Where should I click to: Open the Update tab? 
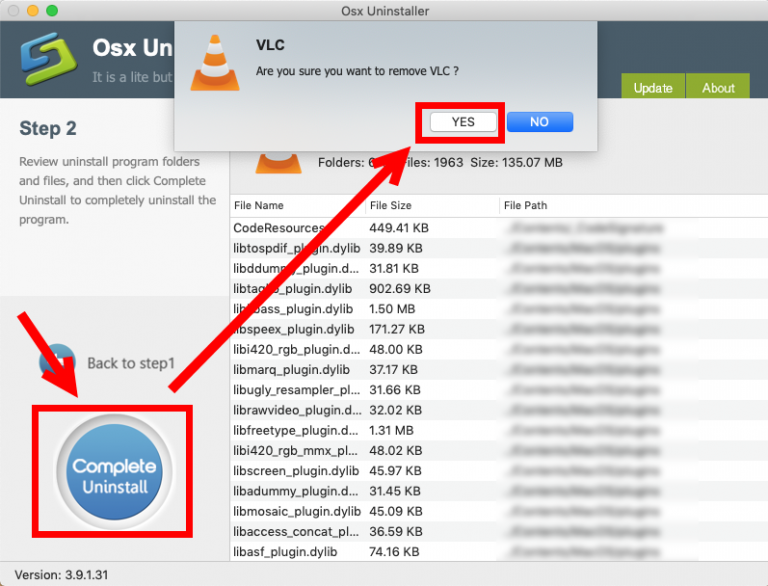(652, 88)
